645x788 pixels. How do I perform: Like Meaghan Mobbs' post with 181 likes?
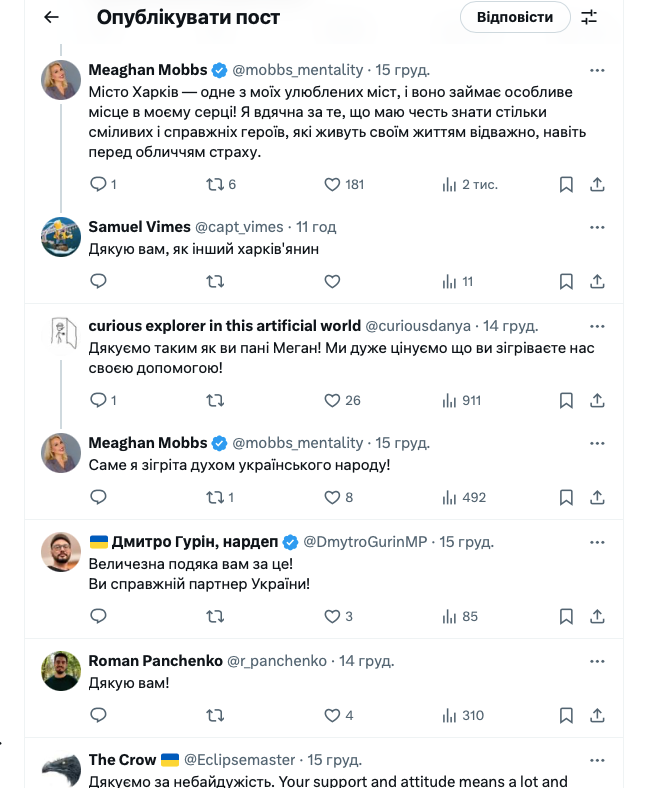click(333, 184)
